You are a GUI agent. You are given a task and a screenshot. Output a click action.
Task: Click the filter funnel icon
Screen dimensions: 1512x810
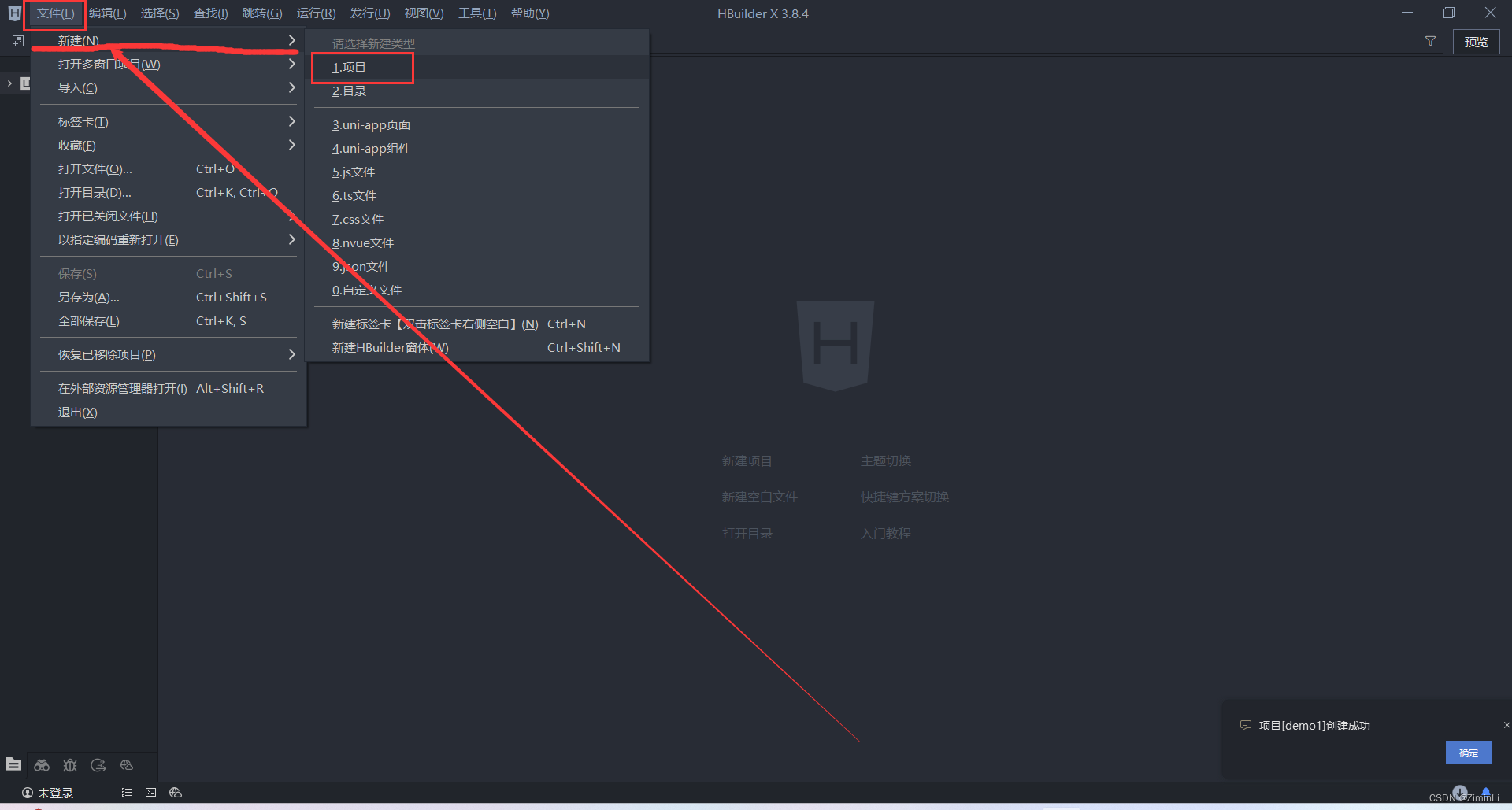[1430, 42]
